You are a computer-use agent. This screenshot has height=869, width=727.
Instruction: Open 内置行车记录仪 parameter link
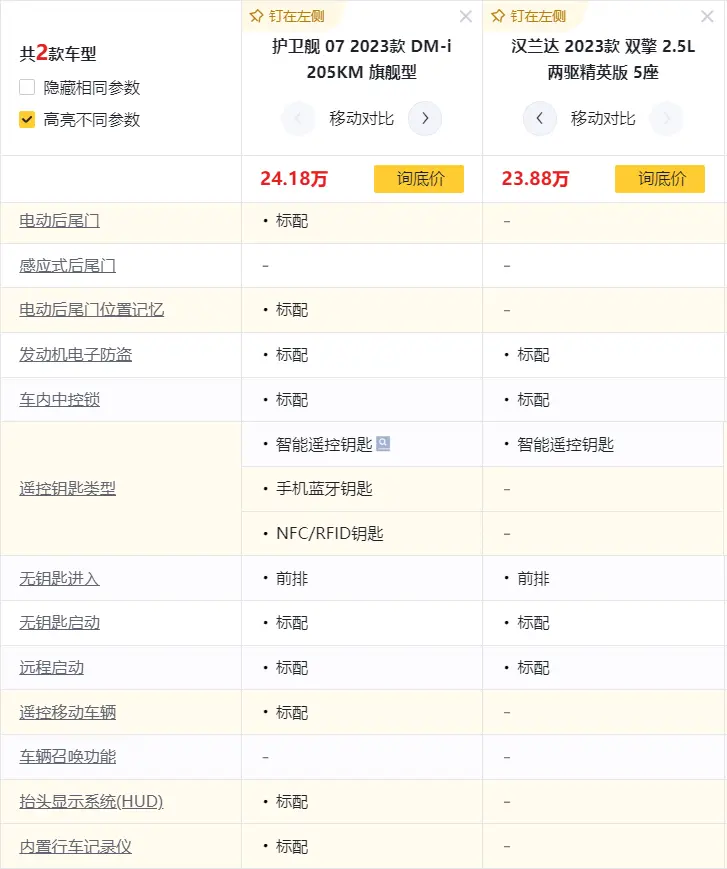pyautogui.click(x=76, y=847)
